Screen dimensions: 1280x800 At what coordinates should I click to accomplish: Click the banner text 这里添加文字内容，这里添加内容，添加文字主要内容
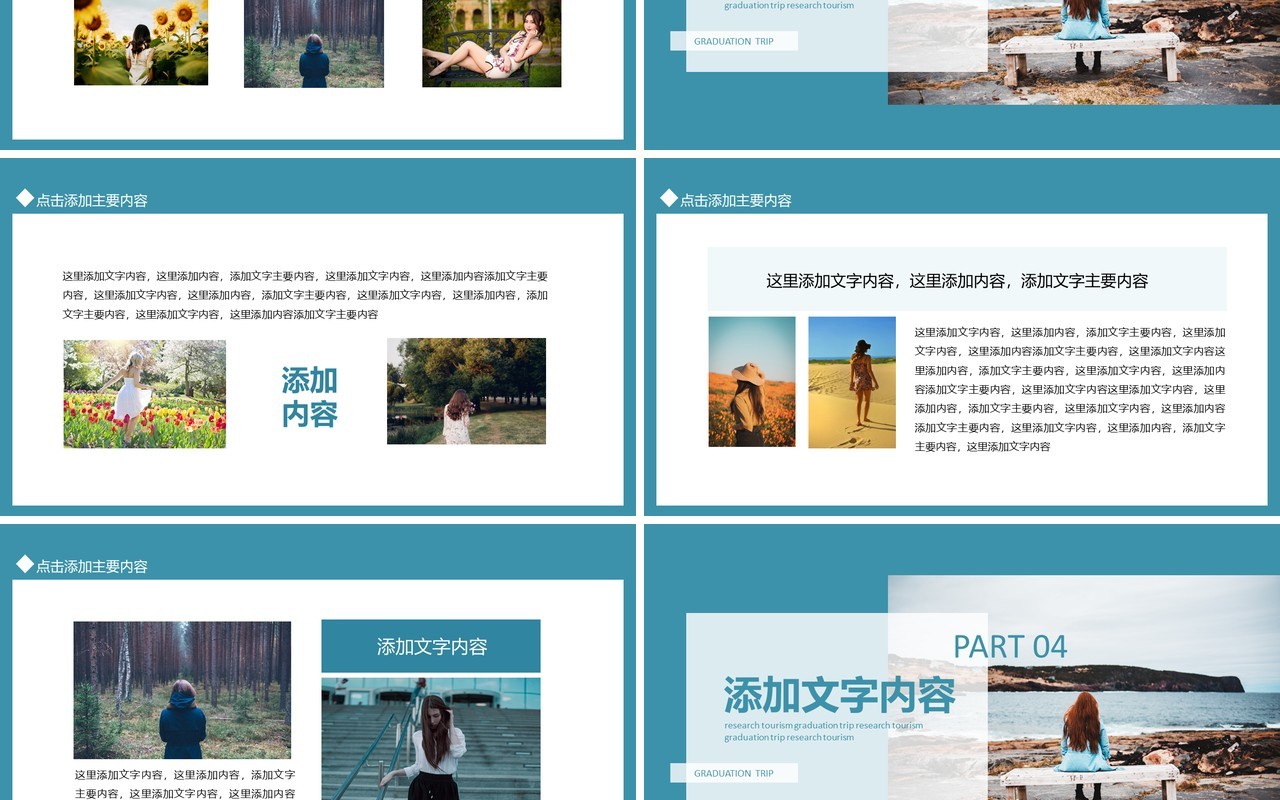[x=957, y=281]
